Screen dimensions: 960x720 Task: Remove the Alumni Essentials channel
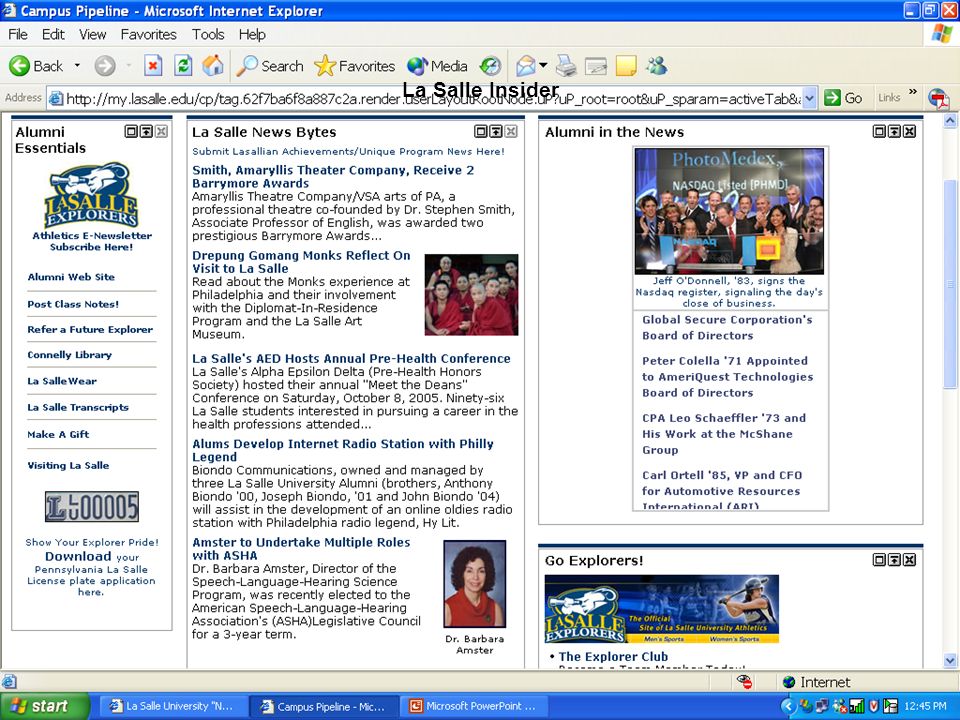point(161,131)
